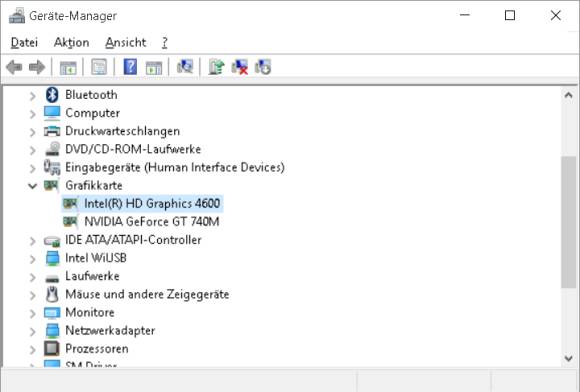
Task: Open the blue Help question-mark toolbar icon
Action: coord(130,67)
